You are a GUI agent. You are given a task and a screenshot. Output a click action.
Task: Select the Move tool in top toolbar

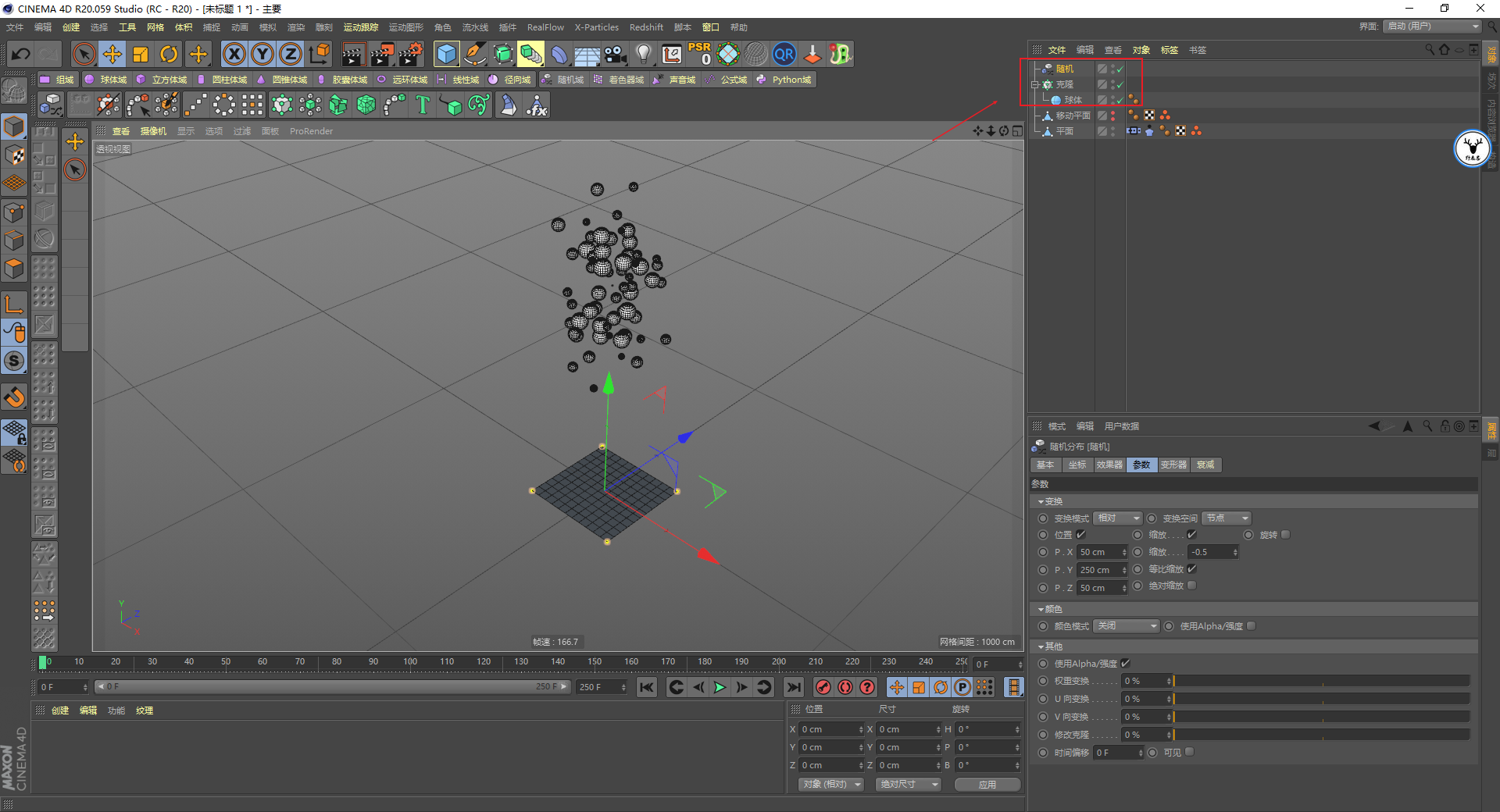112,54
